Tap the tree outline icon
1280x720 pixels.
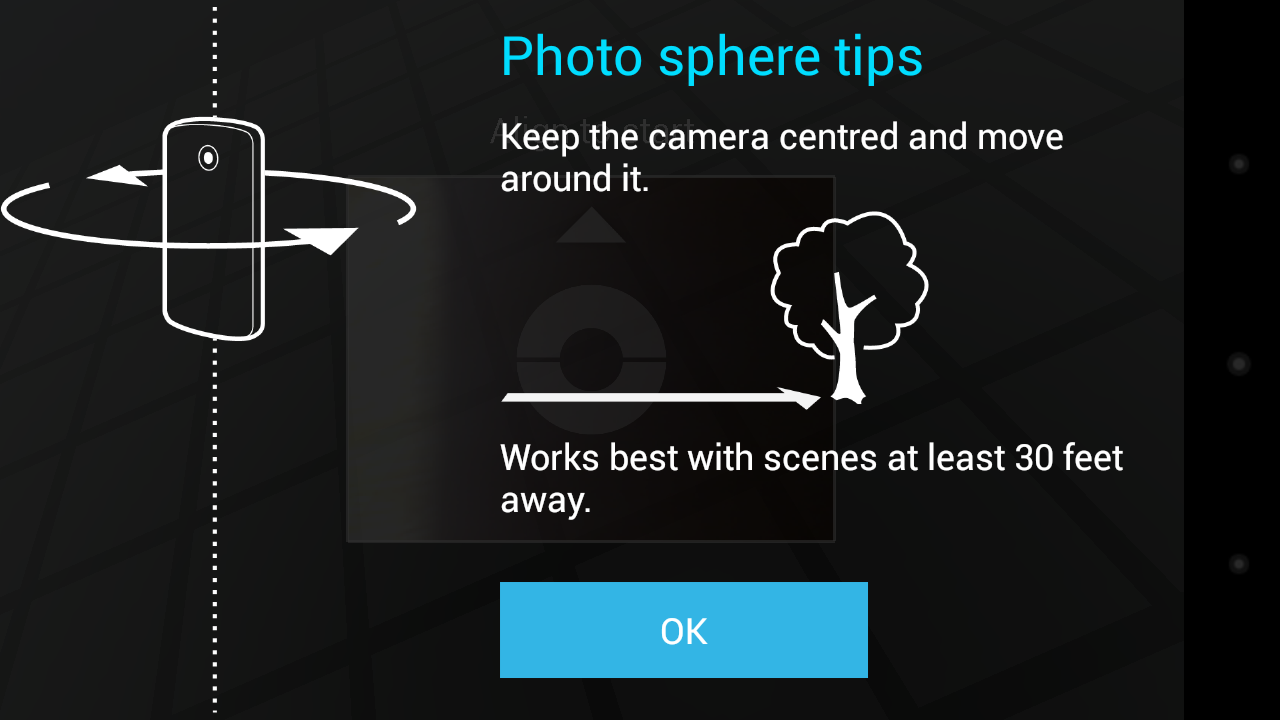pyautogui.click(x=849, y=307)
